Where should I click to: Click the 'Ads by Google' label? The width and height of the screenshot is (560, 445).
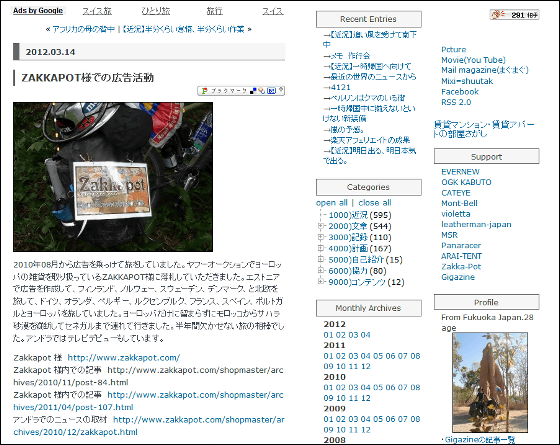click(x=38, y=11)
